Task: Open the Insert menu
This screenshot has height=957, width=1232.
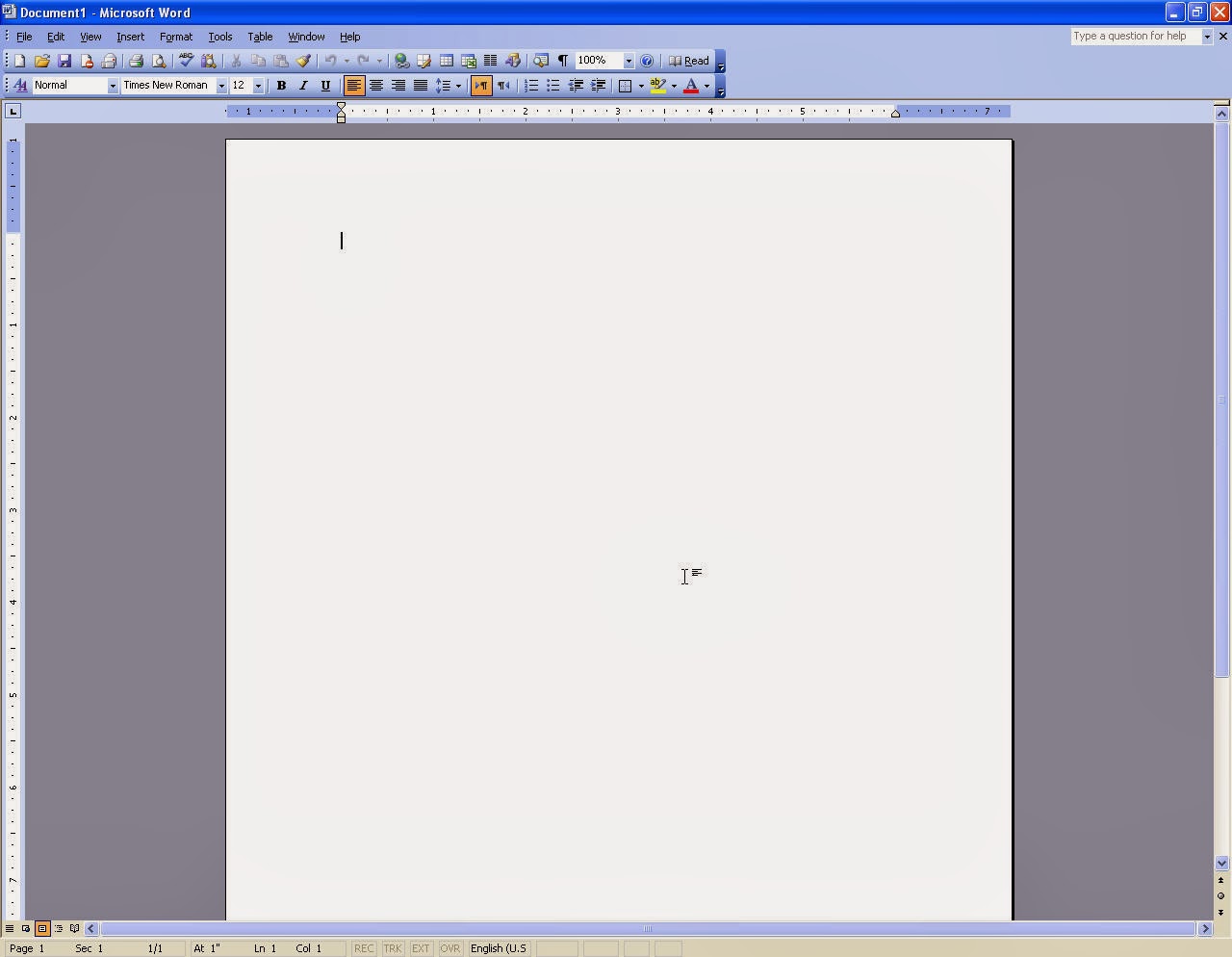Action: tap(130, 37)
